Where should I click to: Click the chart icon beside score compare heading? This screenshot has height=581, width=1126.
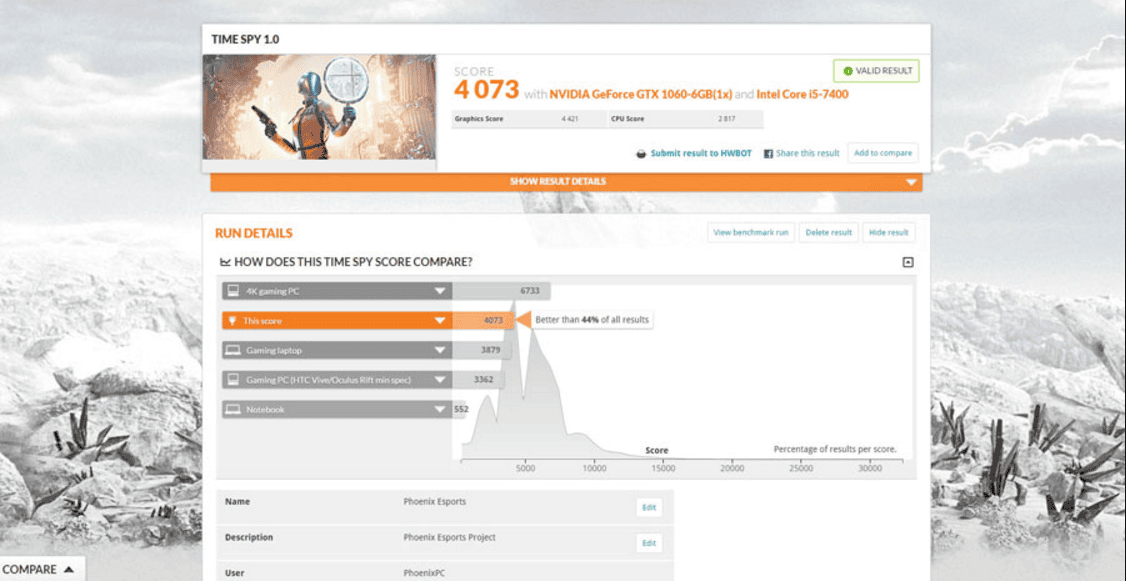[x=224, y=262]
